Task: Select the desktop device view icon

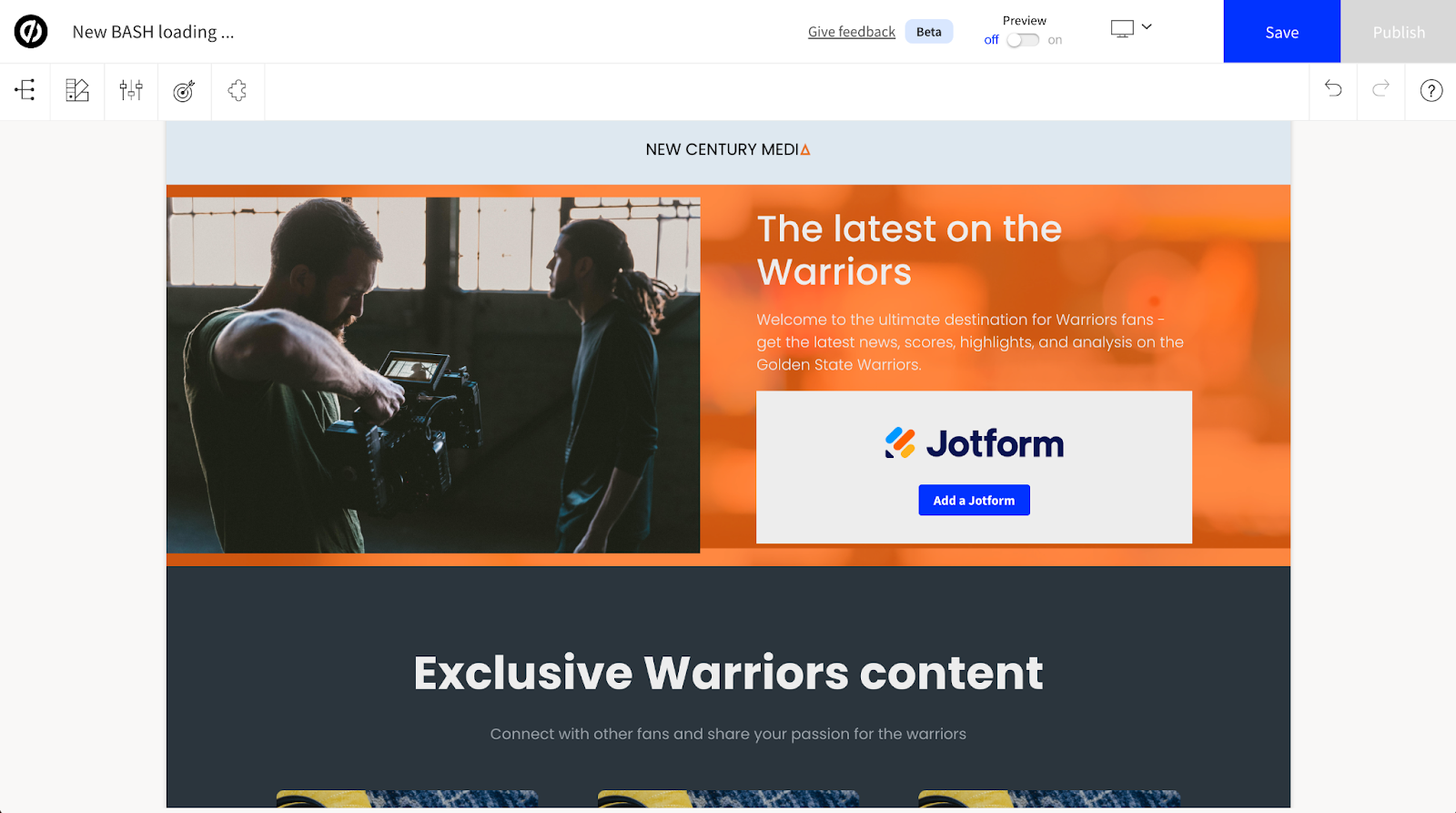Action: click(x=1122, y=28)
